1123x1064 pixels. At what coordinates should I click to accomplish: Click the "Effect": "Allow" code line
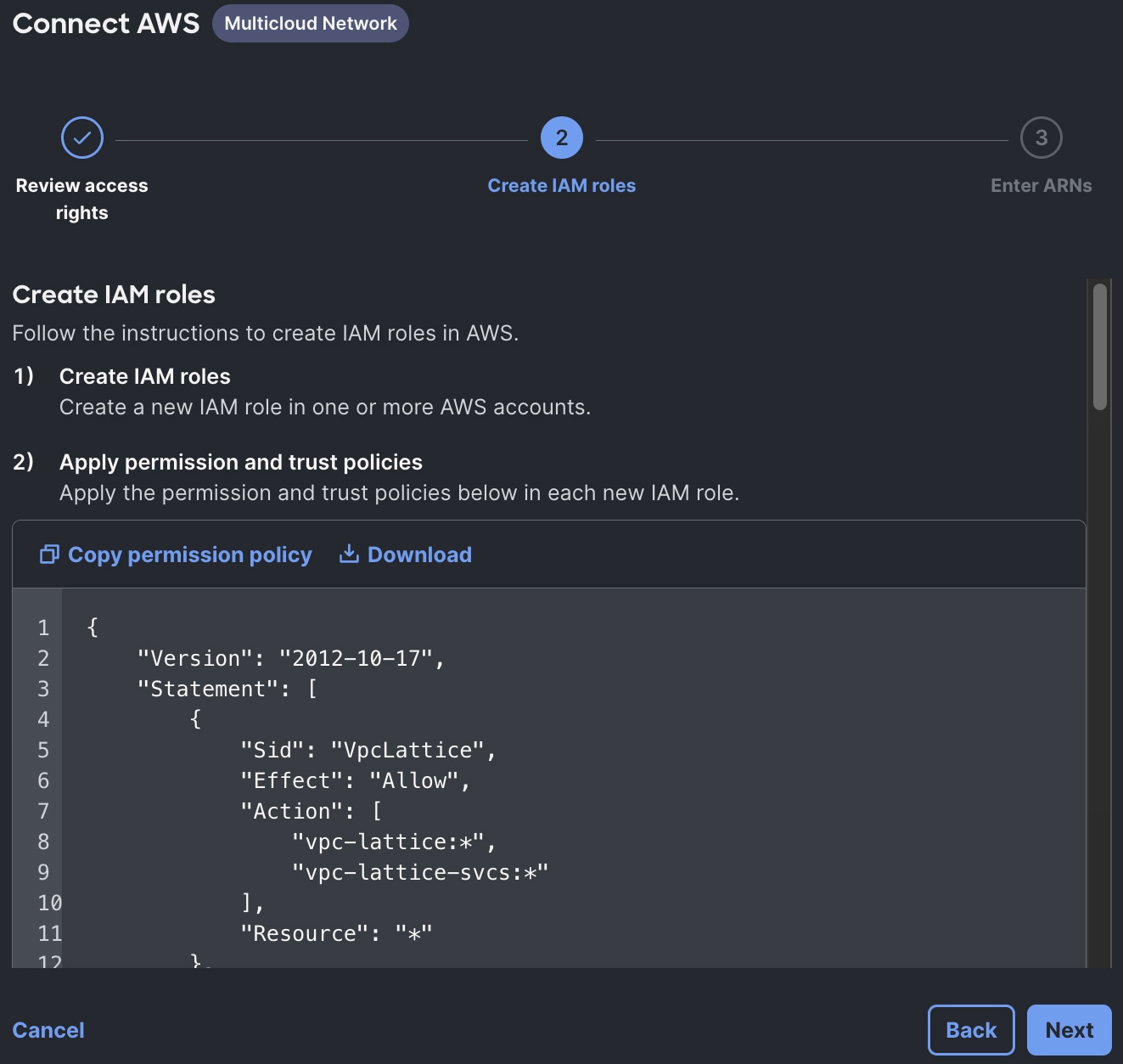tap(356, 780)
